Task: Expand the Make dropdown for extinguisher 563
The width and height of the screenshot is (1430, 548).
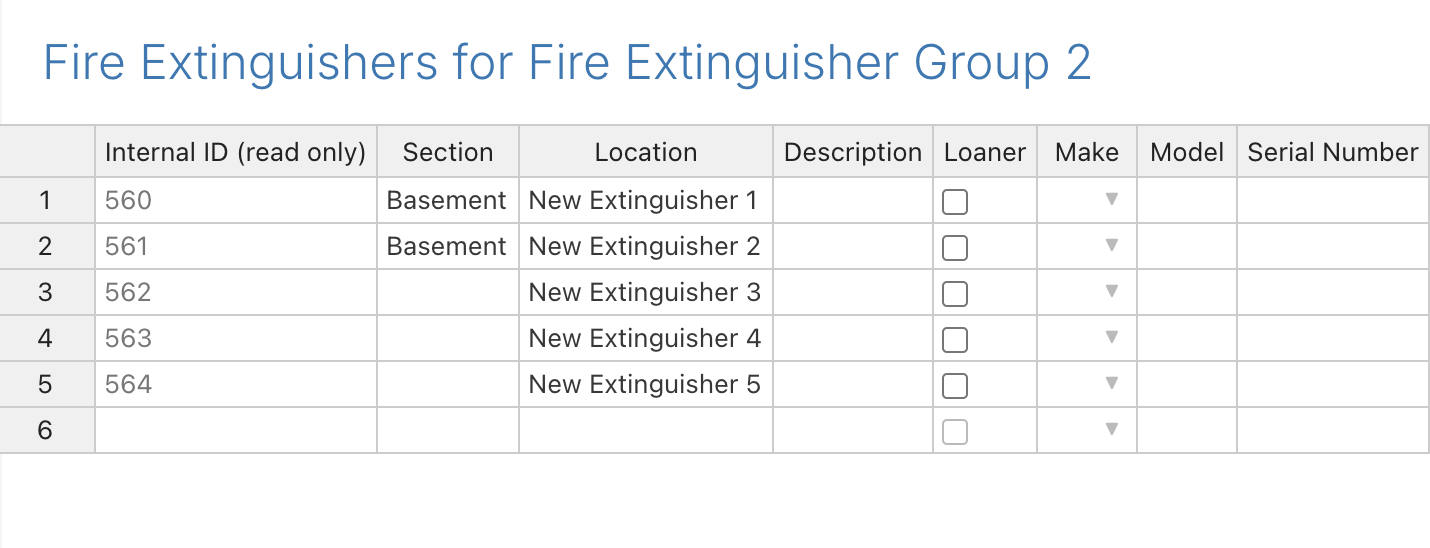Action: [x=1110, y=338]
